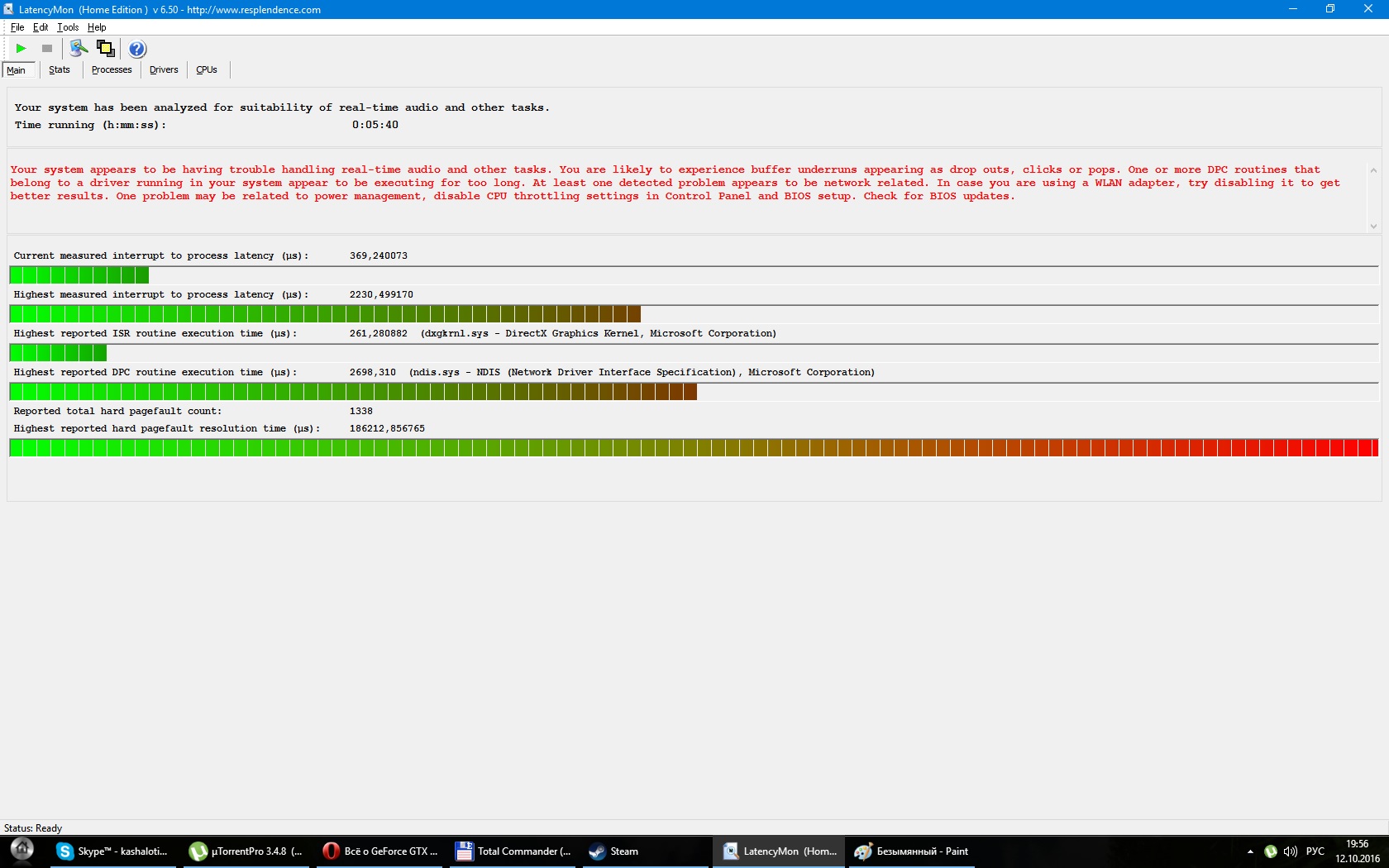Minimize the LatencyMon window
This screenshot has height=868, width=1389.
(1293, 9)
